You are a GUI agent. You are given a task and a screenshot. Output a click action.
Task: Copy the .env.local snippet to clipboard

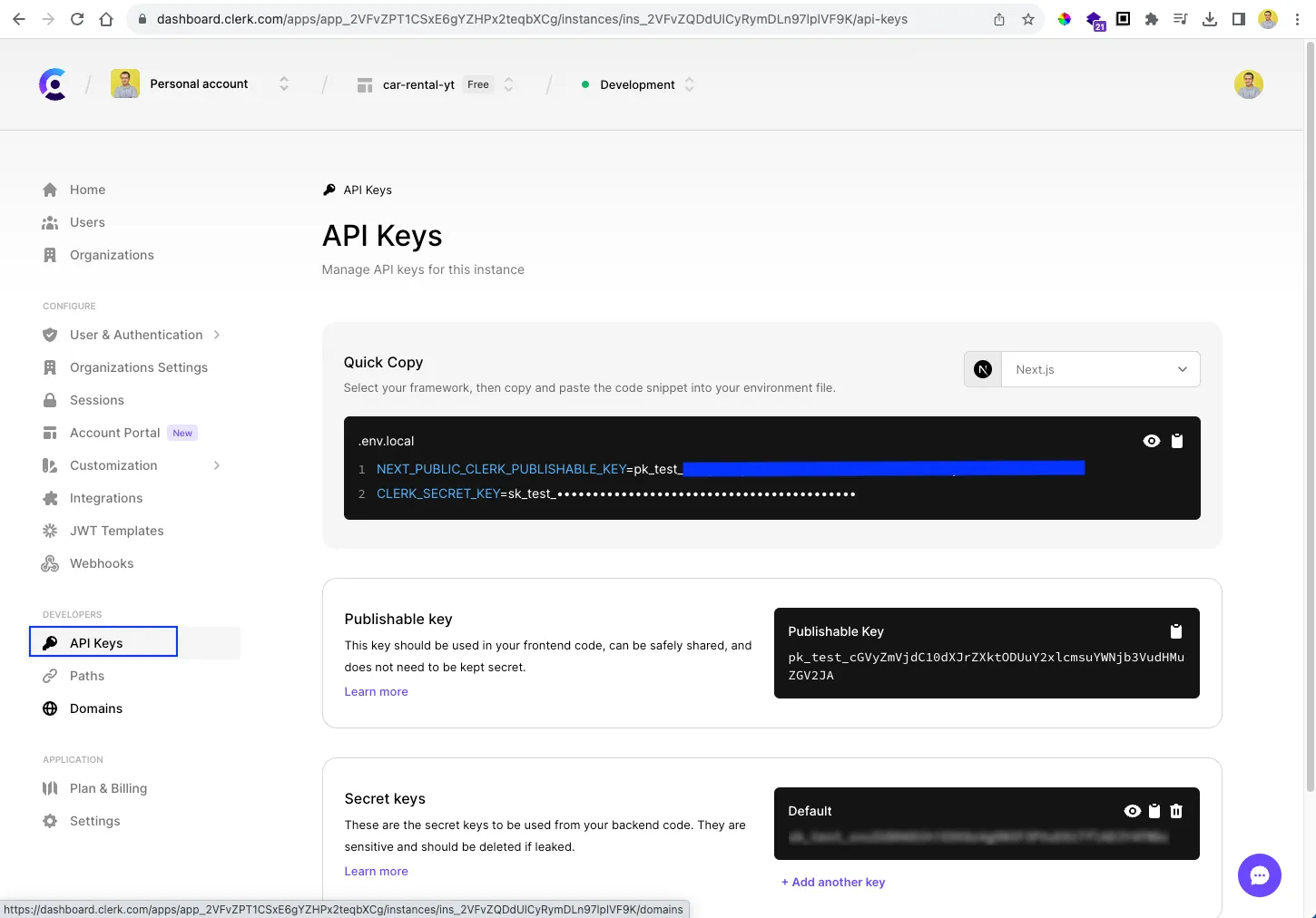(x=1177, y=441)
